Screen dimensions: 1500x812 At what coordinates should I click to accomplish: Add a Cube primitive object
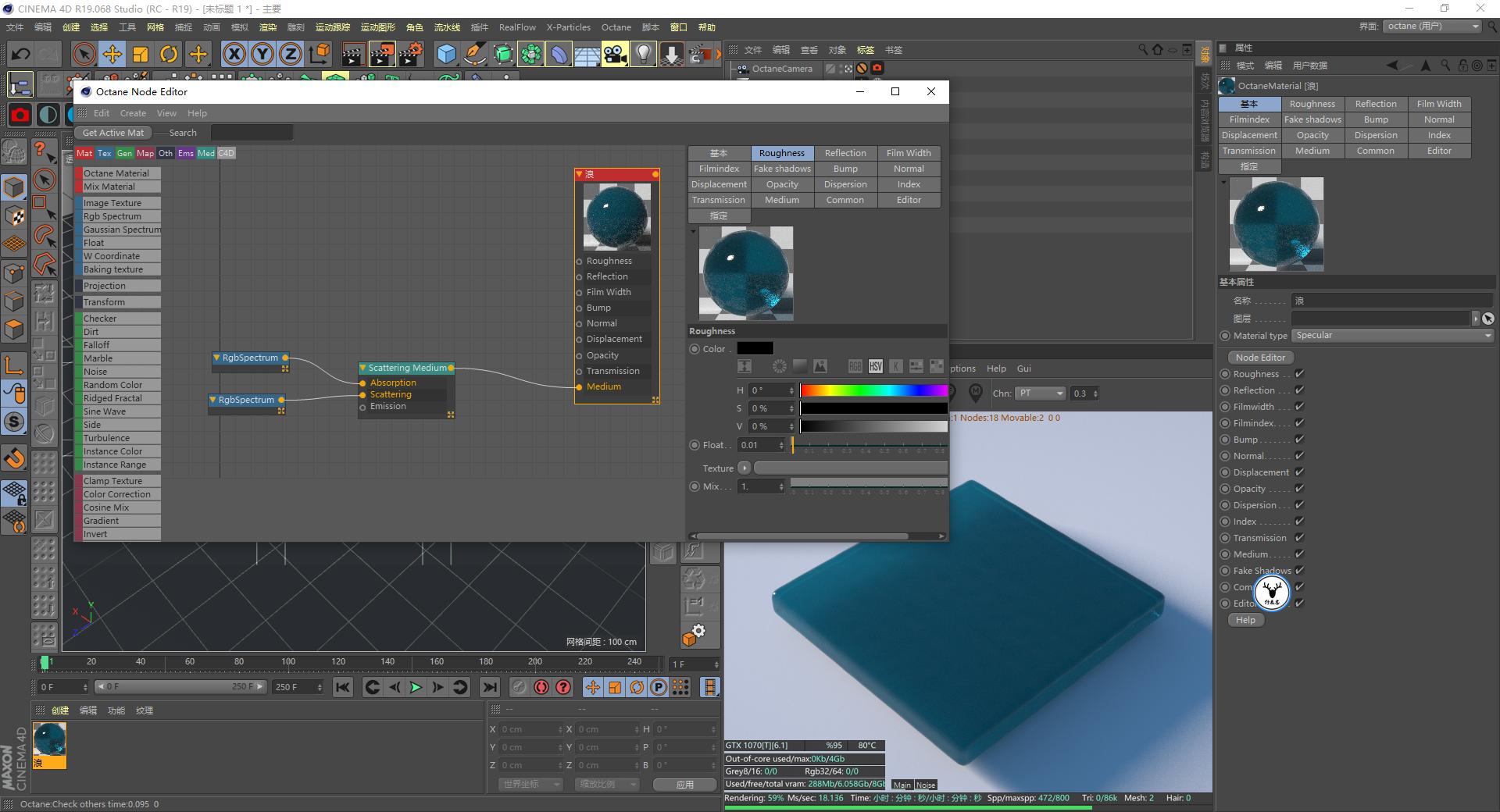(x=446, y=54)
